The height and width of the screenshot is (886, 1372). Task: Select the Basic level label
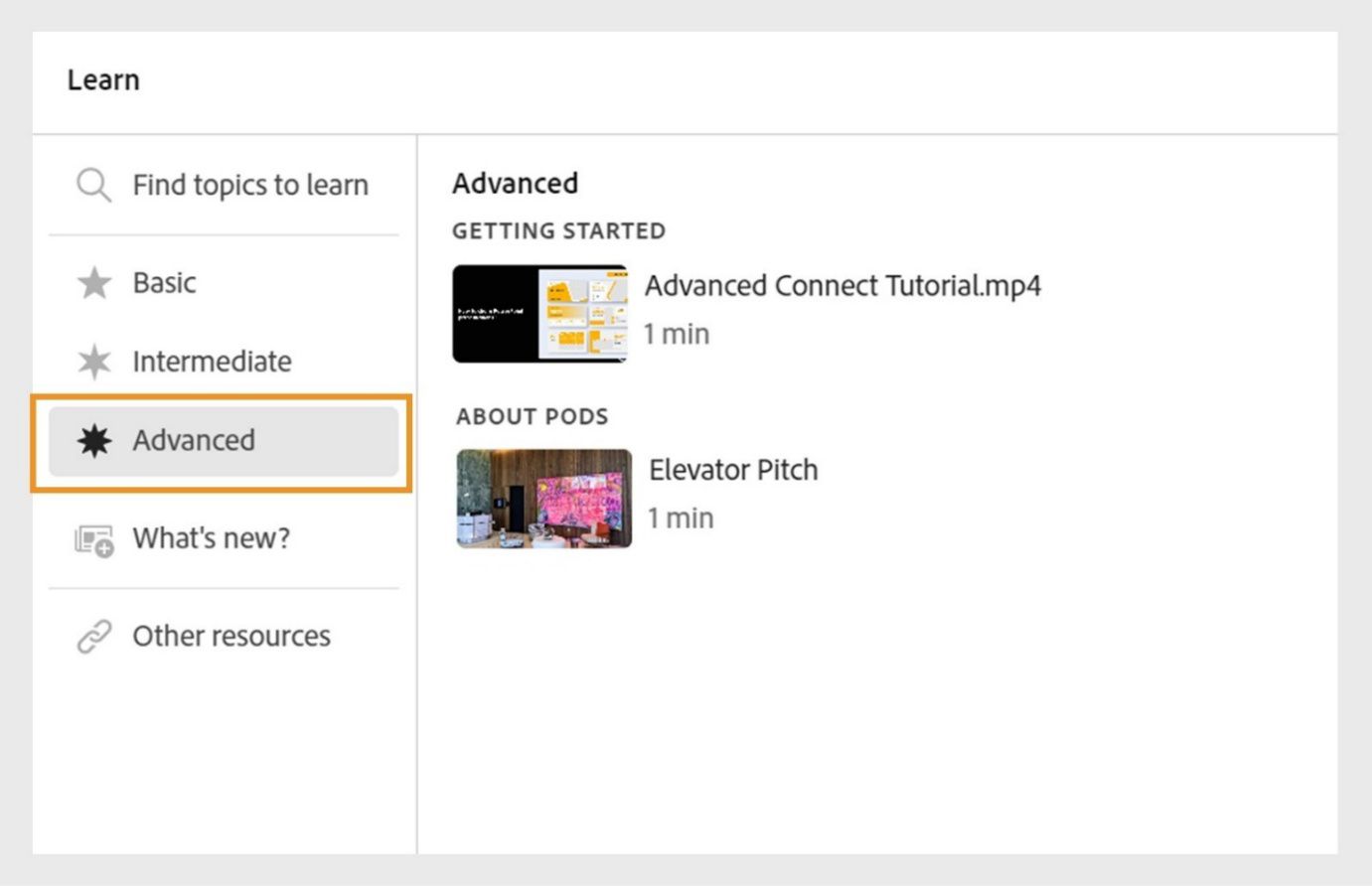click(x=165, y=283)
